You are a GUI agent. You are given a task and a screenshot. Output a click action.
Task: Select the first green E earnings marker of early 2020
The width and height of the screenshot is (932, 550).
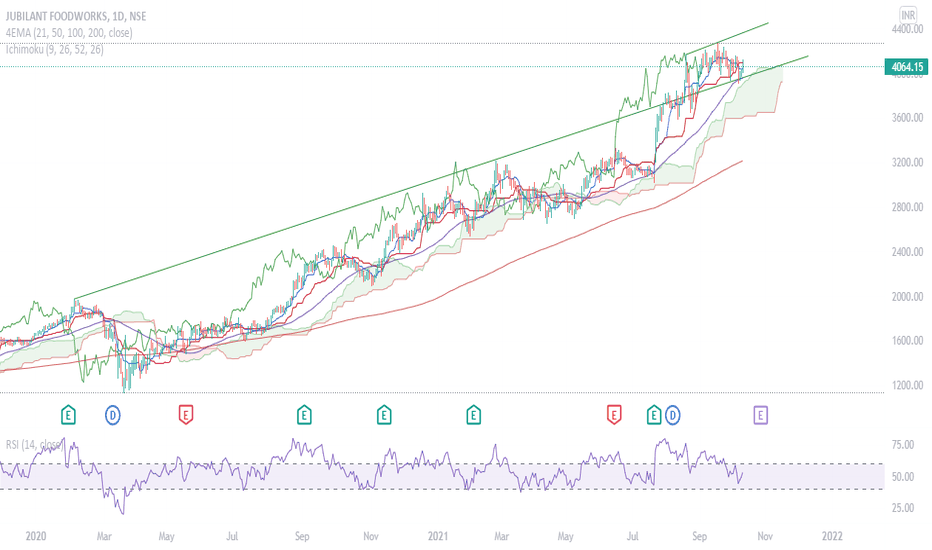tap(68, 414)
